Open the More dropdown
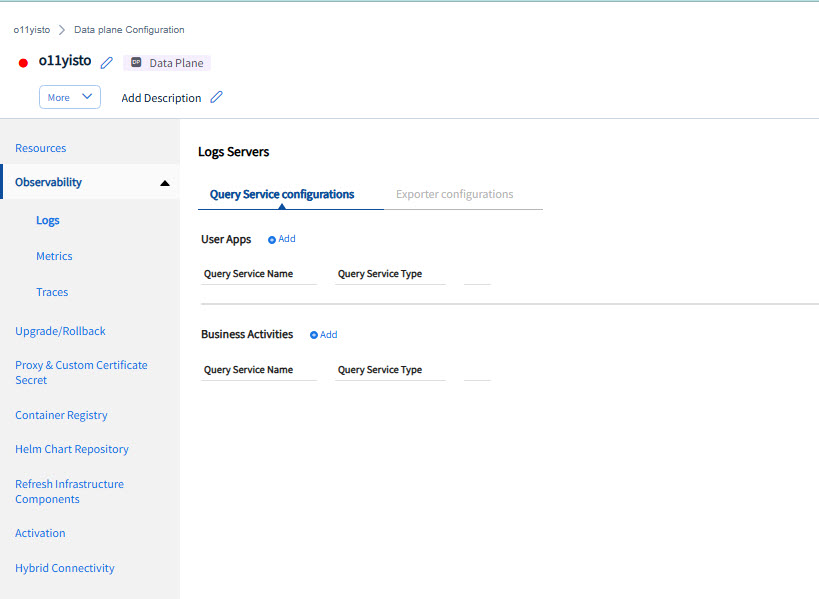The image size is (819, 599). click(x=70, y=98)
